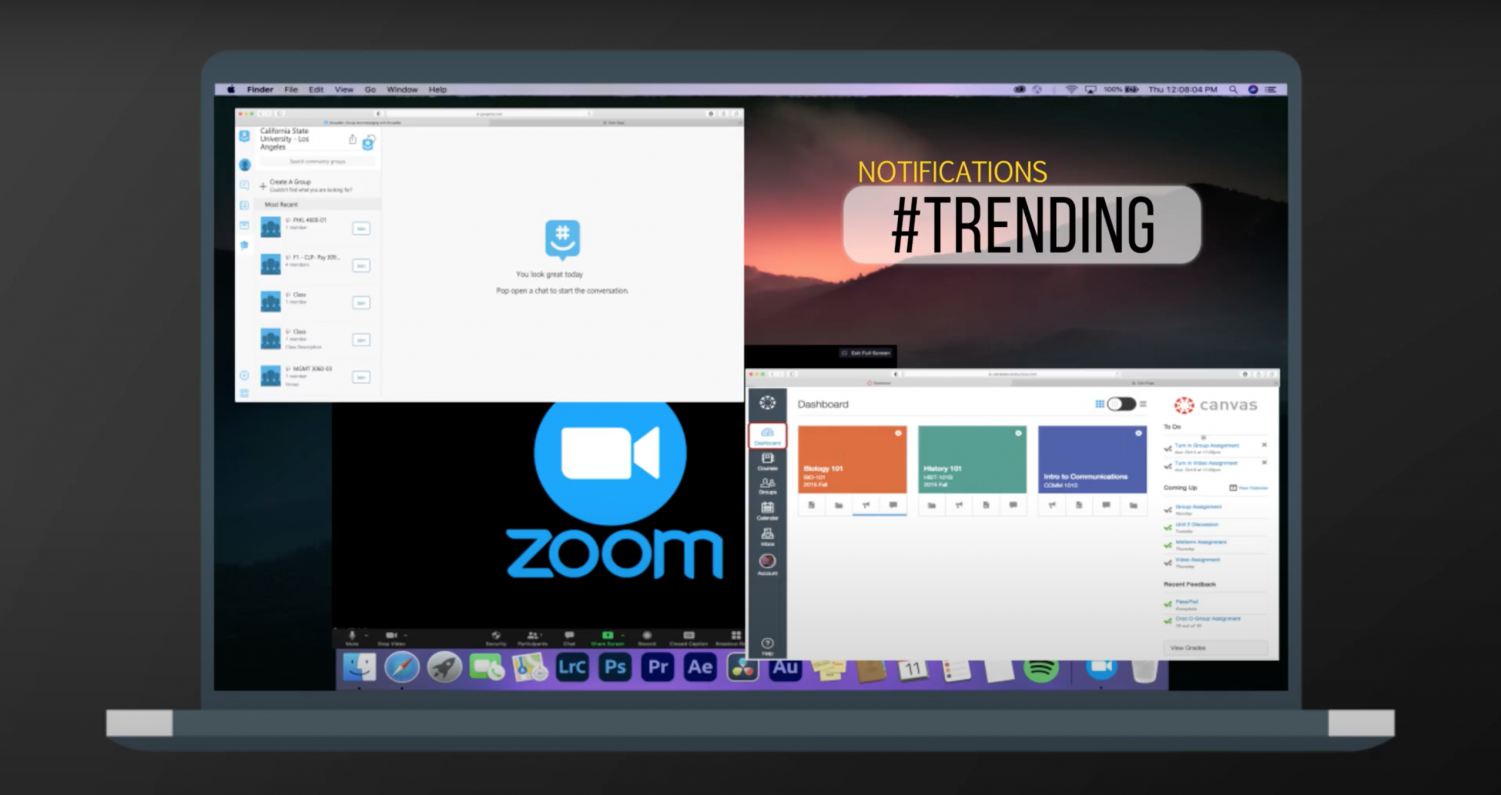Open Intro to Communications card options menu
The width and height of the screenshot is (1501, 795).
1138,433
